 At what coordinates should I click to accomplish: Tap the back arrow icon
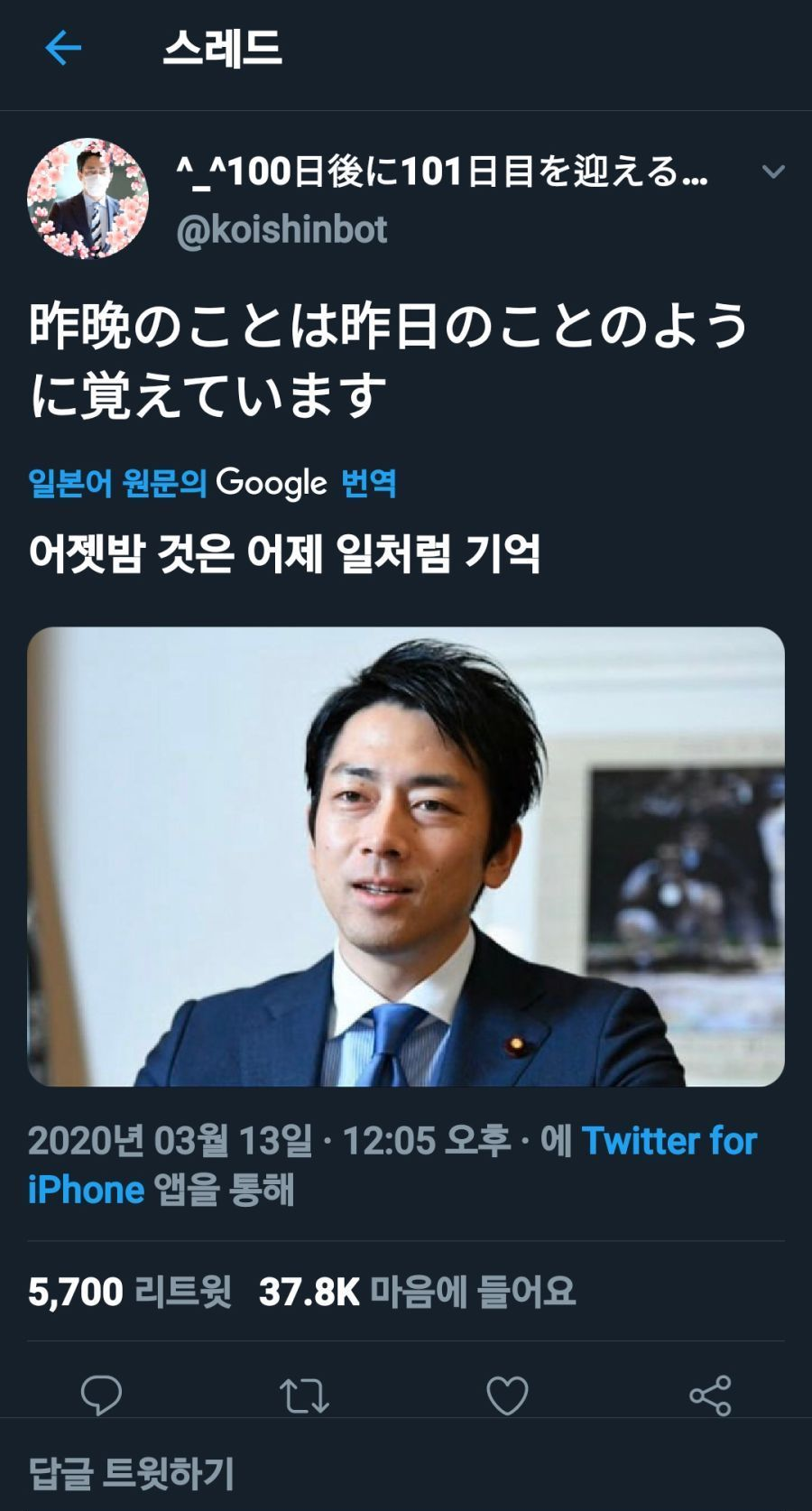(x=63, y=48)
